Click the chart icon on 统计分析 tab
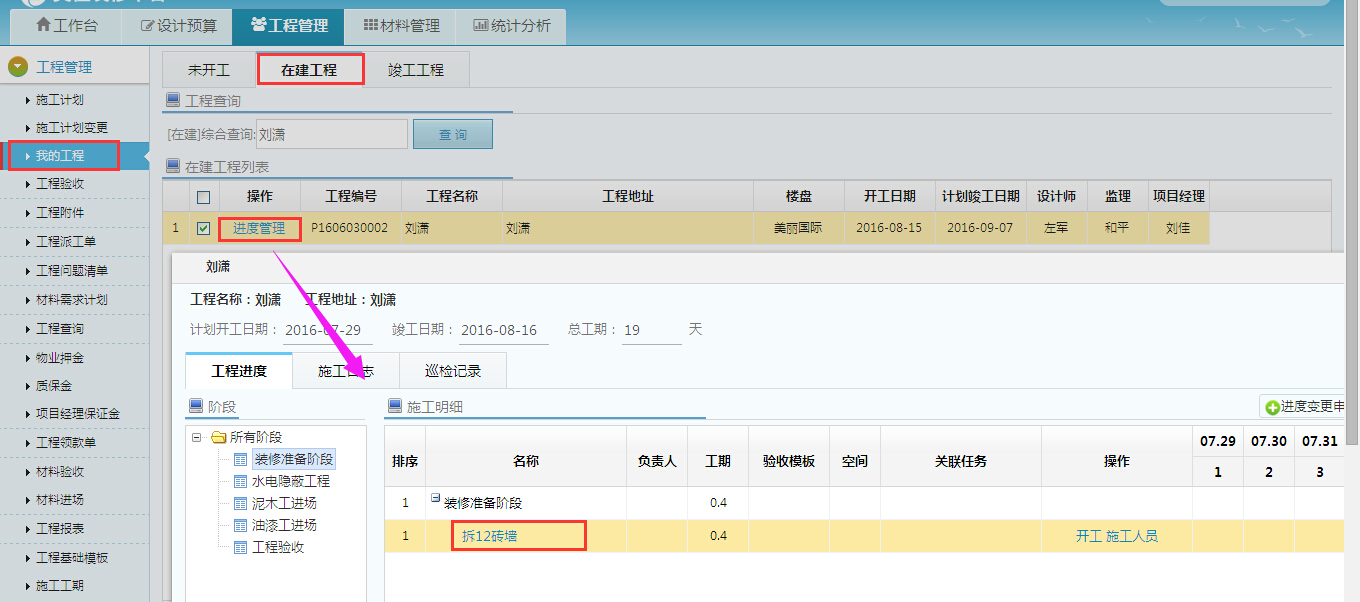Viewport: 1360px width, 602px height. click(480, 26)
